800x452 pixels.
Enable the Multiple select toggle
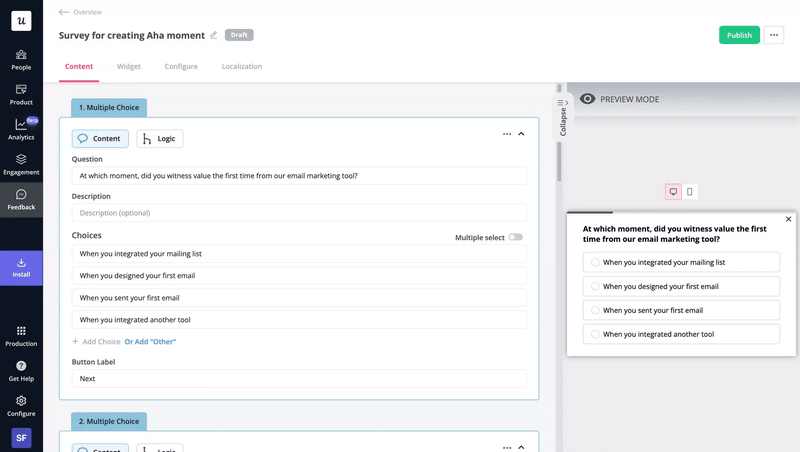coord(515,237)
